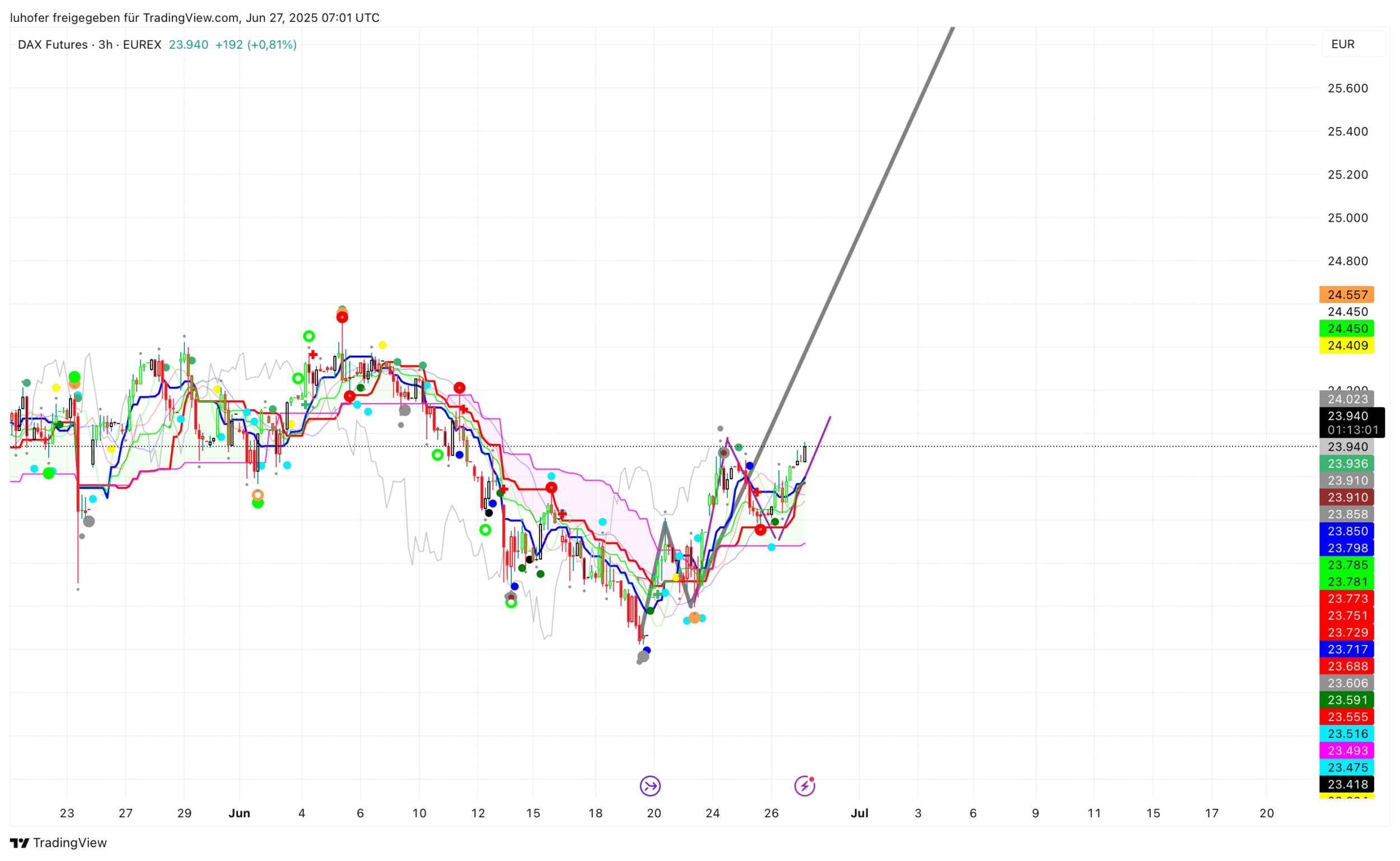1400x861 pixels.
Task: Click the DAX Futures symbol title
Action: 53,44
